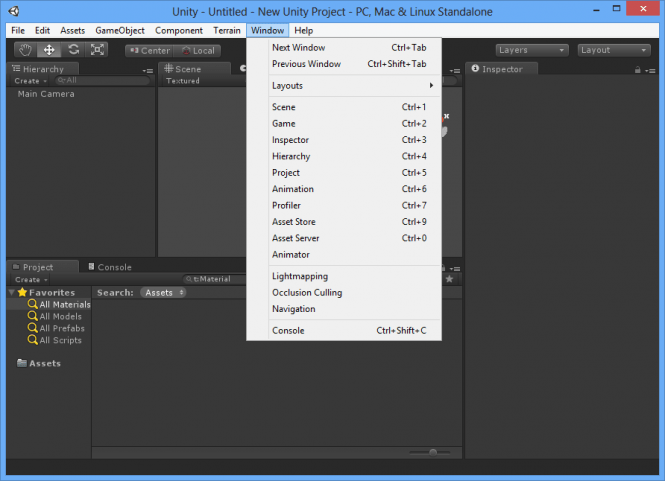Screen dimensions: 665x481
Task: Click the Project search field
Action: click(215, 279)
